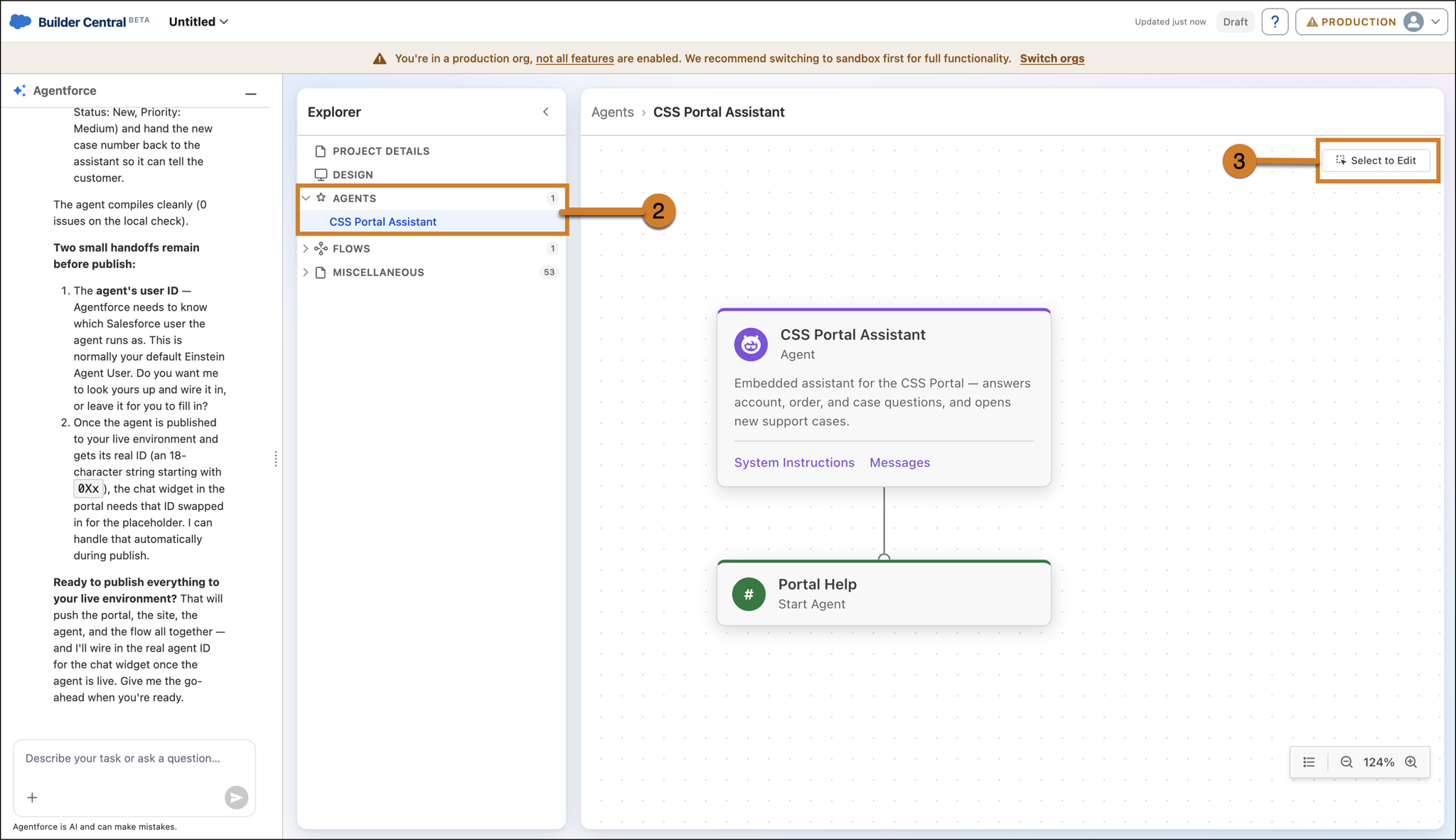
Task: Click the plus attachment icon in chat
Action: point(32,797)
